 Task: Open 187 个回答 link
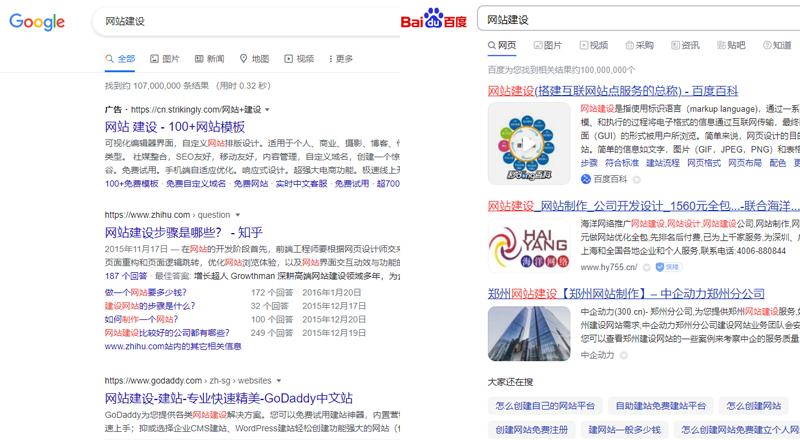tap(126, 276)
